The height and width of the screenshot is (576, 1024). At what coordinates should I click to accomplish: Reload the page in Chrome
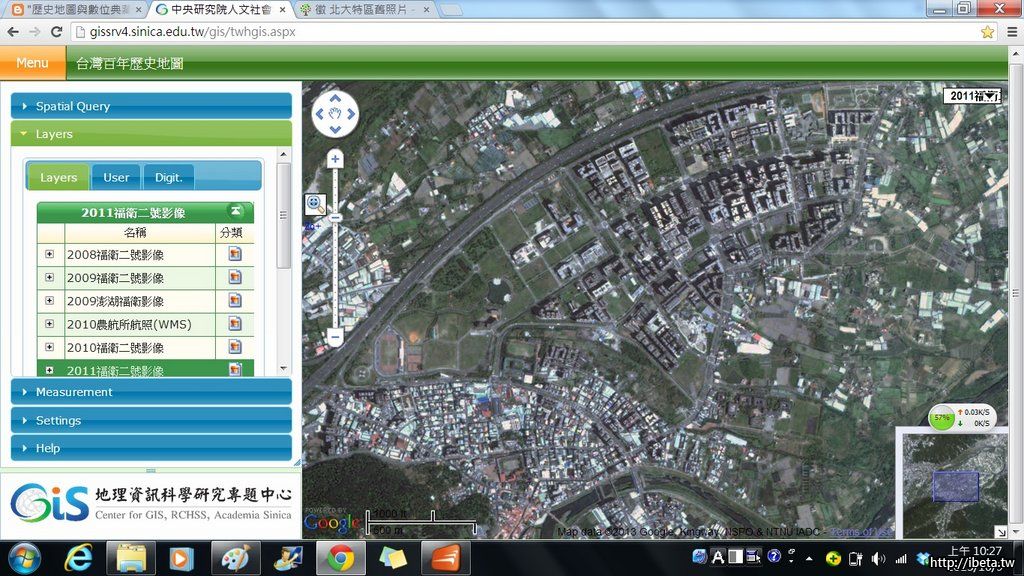click(x=56, y=32)
